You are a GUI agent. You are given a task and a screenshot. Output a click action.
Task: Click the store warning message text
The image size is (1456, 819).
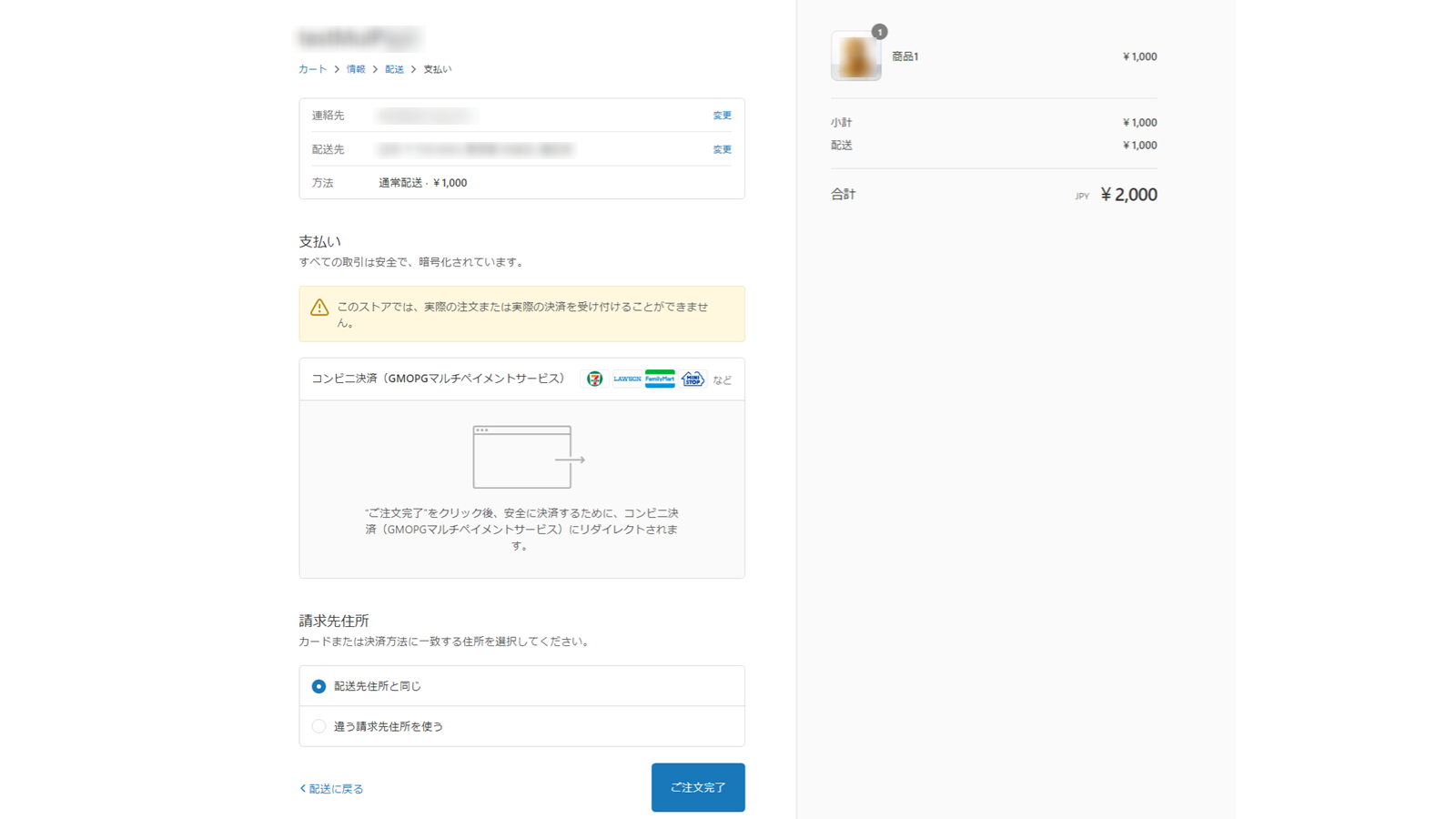point(522,315)
